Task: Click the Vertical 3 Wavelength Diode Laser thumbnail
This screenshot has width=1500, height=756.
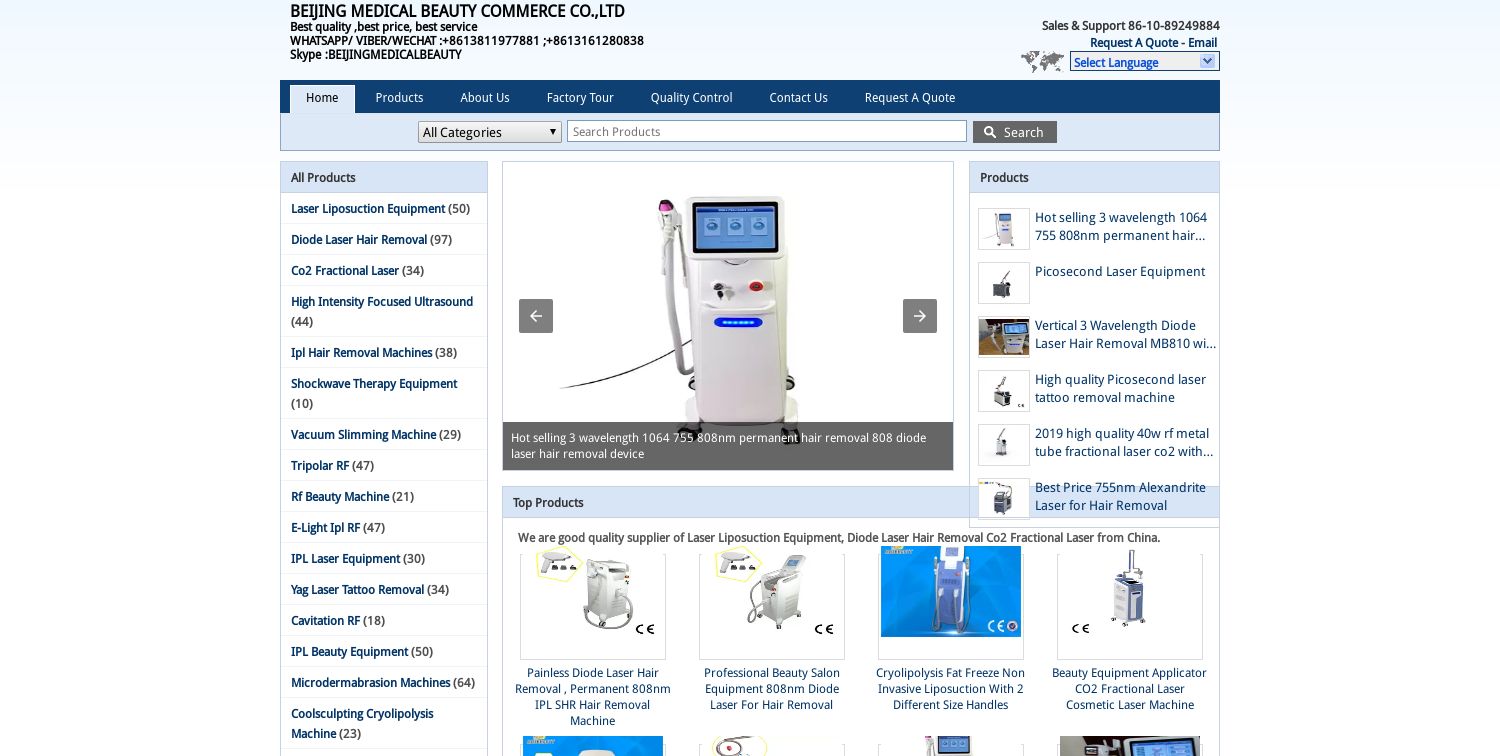Action: pos(1004,337)
